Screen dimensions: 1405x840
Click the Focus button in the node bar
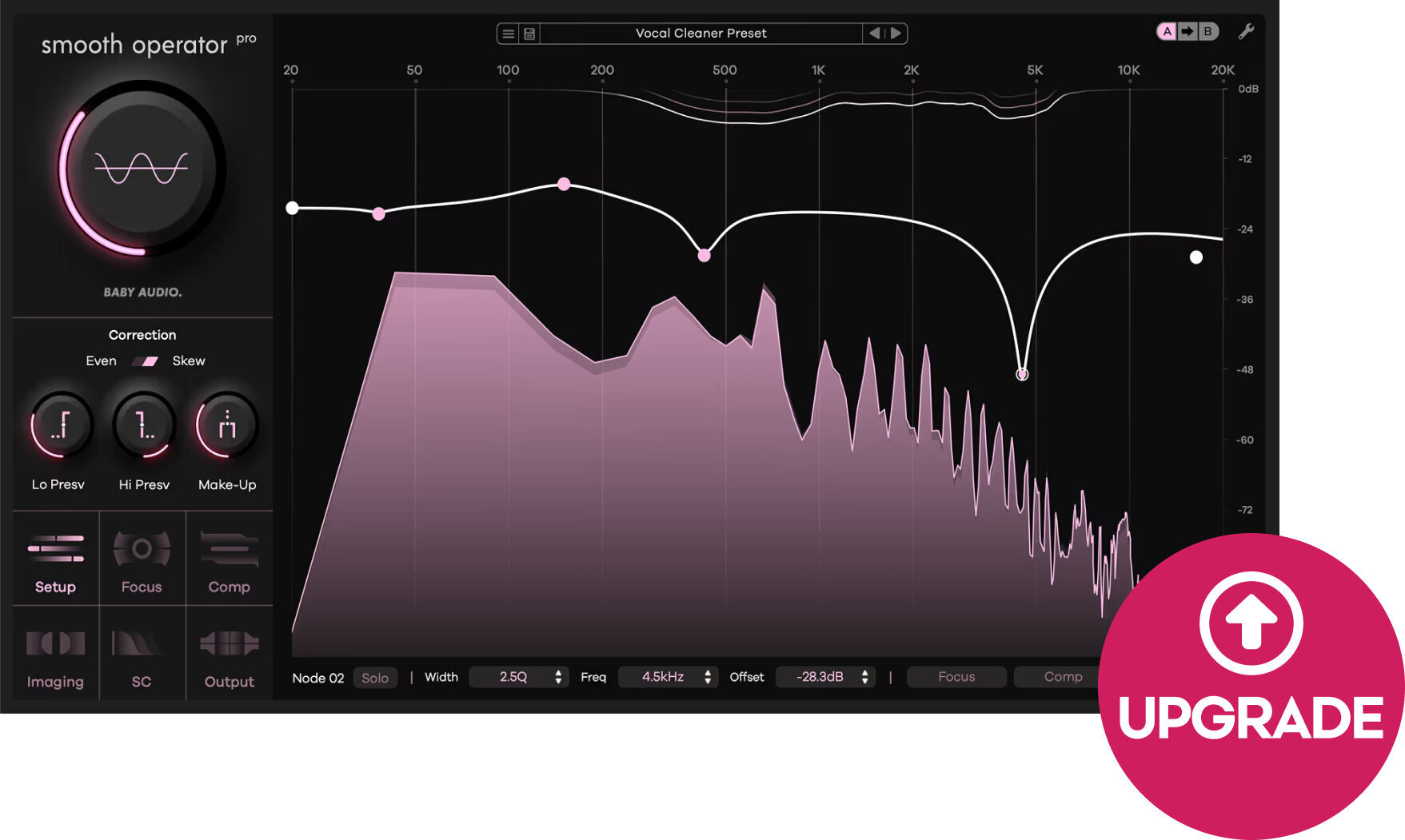point(956,677)
